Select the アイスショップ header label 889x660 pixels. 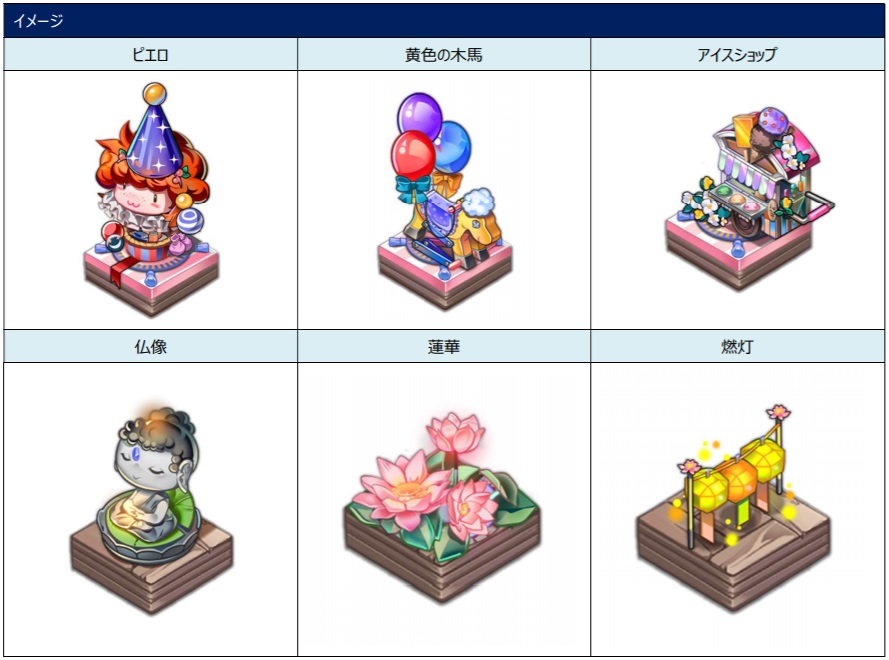click(x=736, y=54)
